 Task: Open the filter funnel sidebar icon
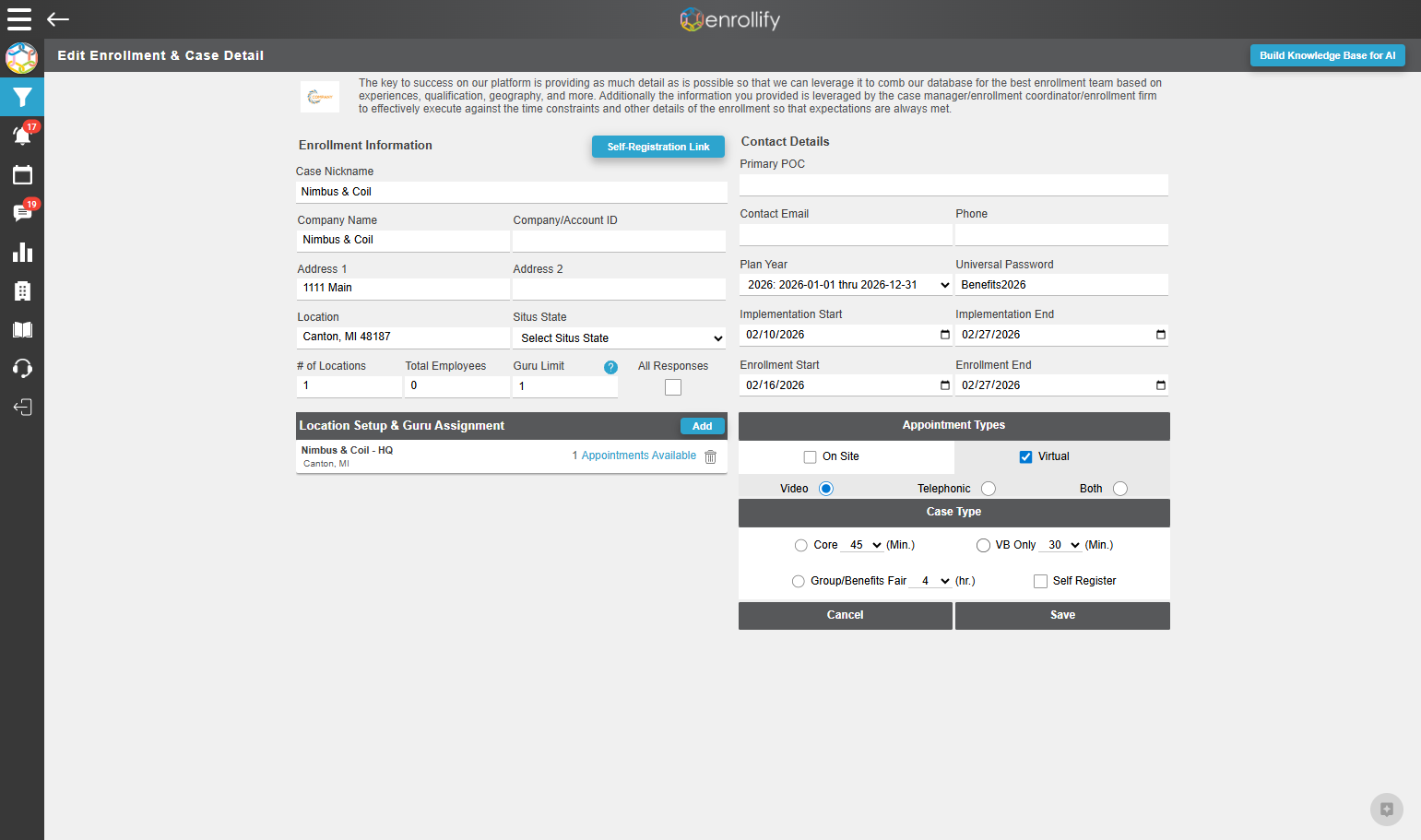(22, 97)
